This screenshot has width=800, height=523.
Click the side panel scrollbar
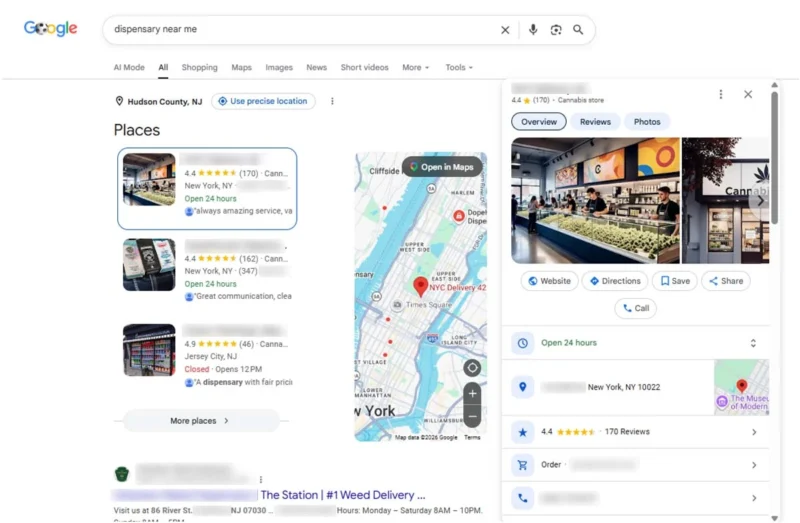(x=774, y=157)
